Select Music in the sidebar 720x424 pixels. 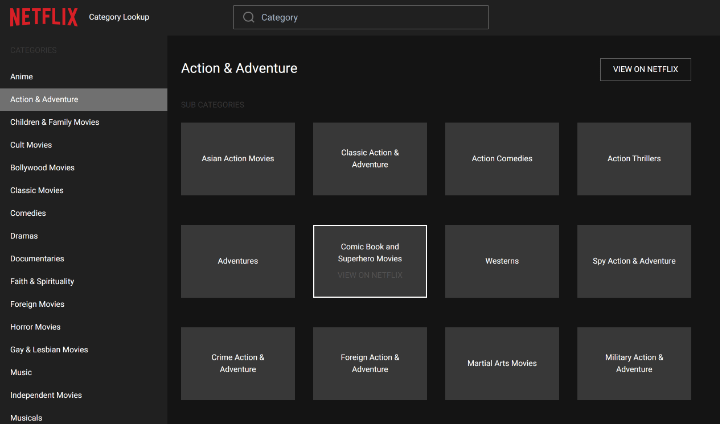click(x=84, y=373)
